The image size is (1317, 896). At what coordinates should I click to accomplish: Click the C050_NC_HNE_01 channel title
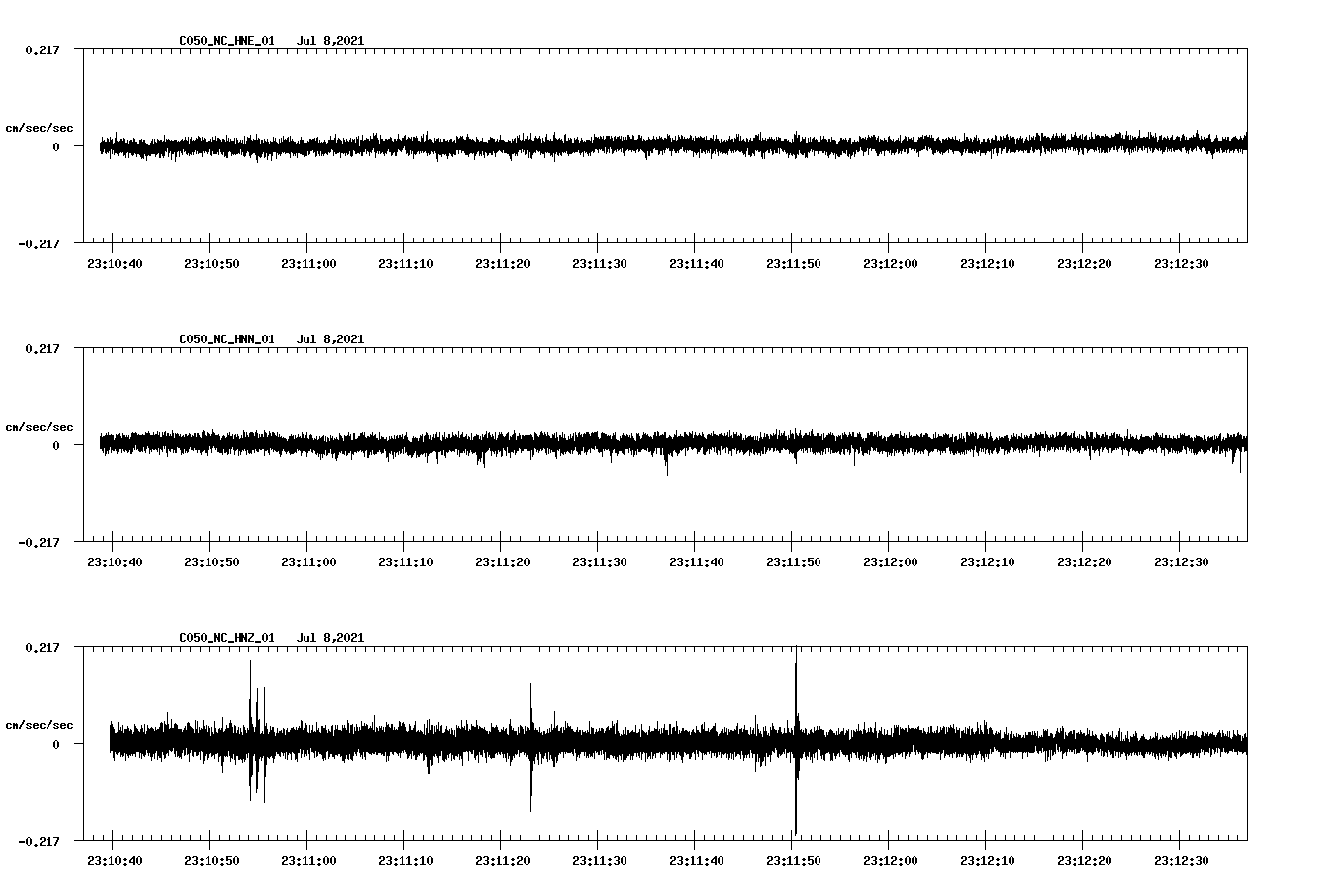pos(227,41)
